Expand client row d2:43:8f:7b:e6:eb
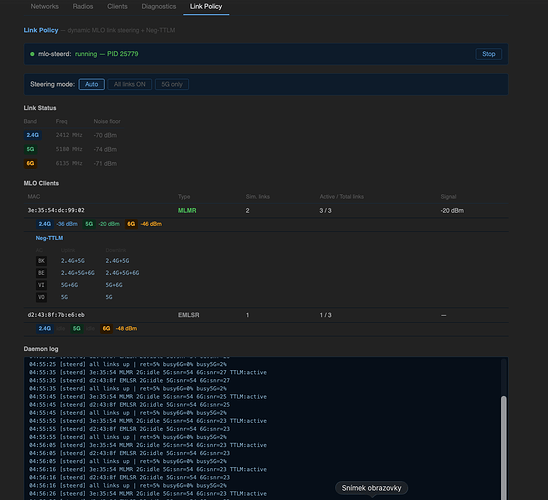This screenshot has width=548, height=500. coord(266,315)
